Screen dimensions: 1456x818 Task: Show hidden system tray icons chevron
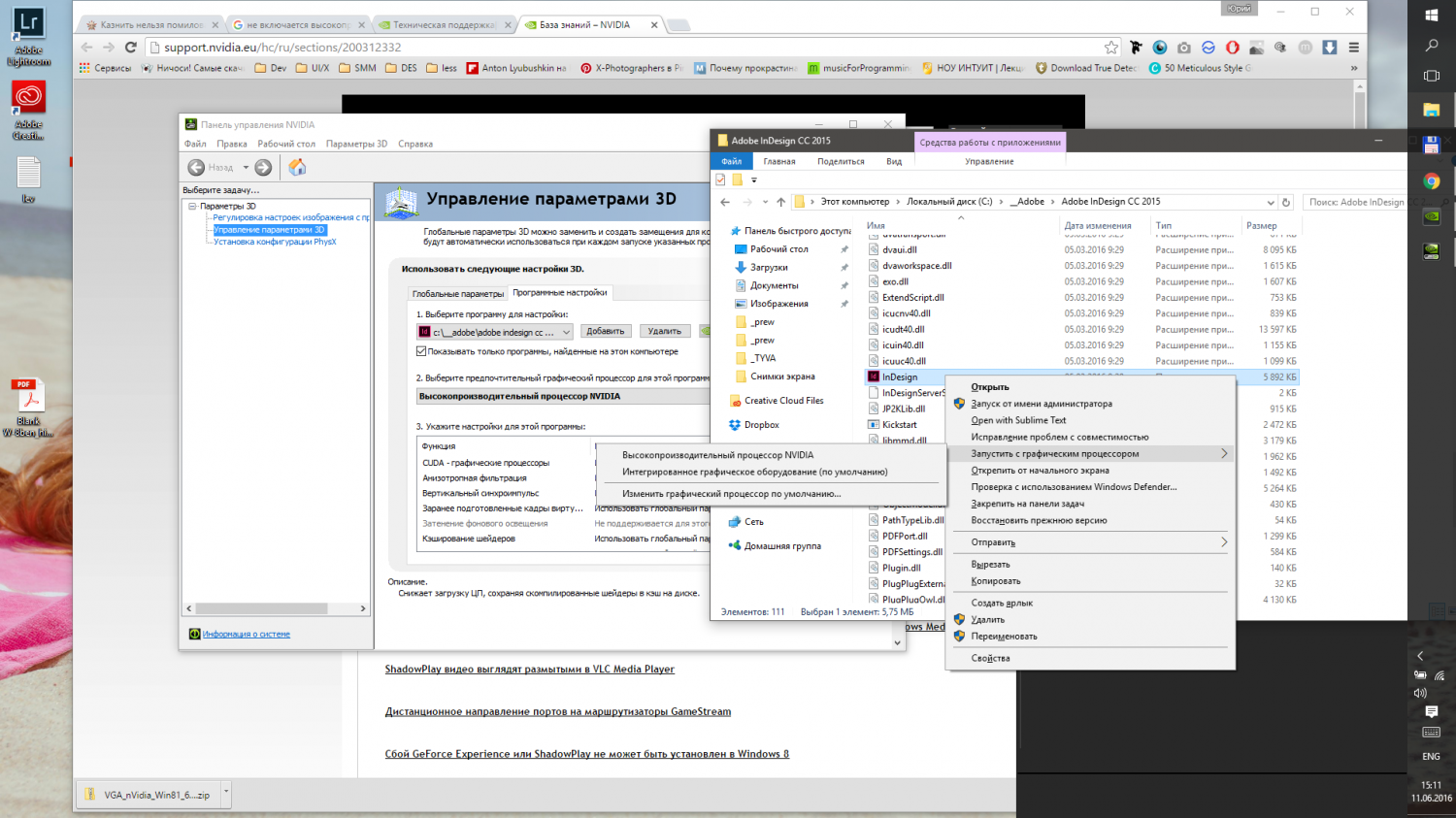1420,656
